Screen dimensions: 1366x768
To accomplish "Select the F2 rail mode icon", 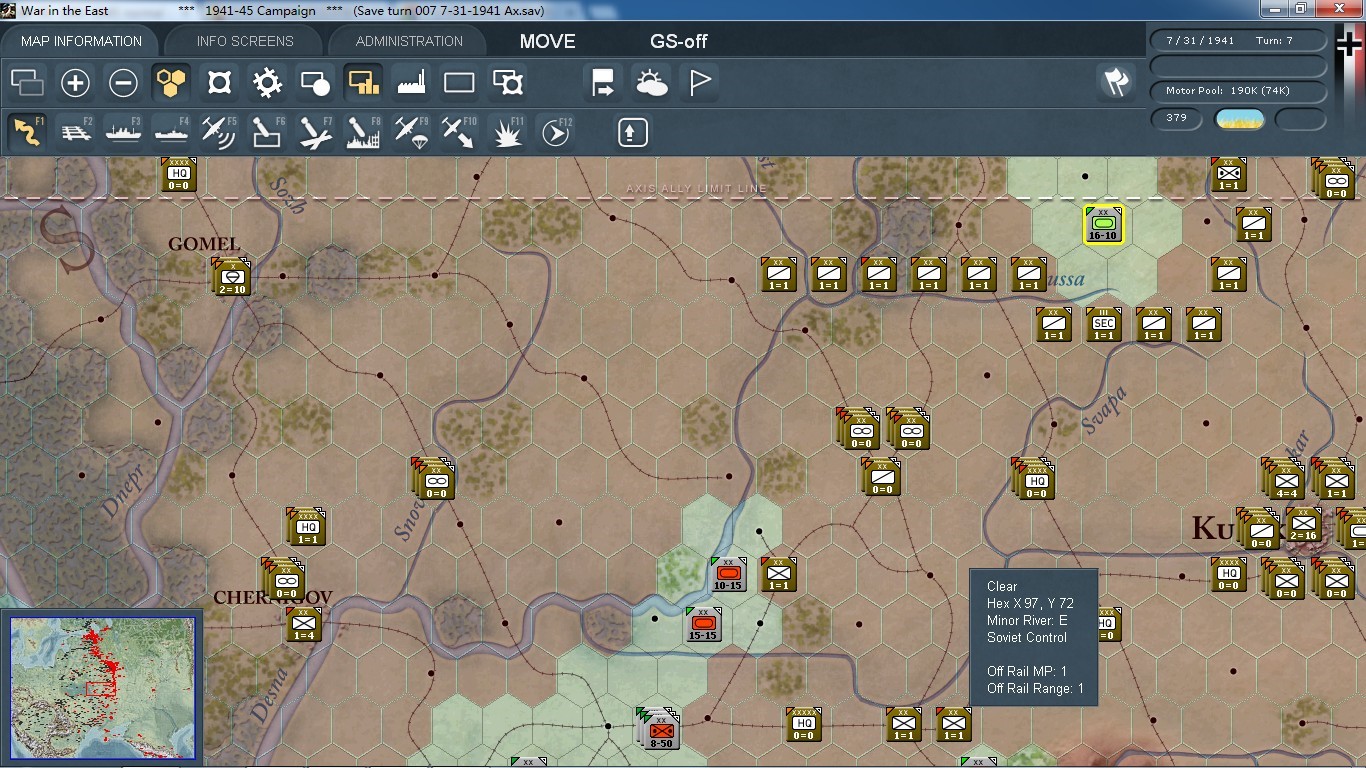I will 76,132.
